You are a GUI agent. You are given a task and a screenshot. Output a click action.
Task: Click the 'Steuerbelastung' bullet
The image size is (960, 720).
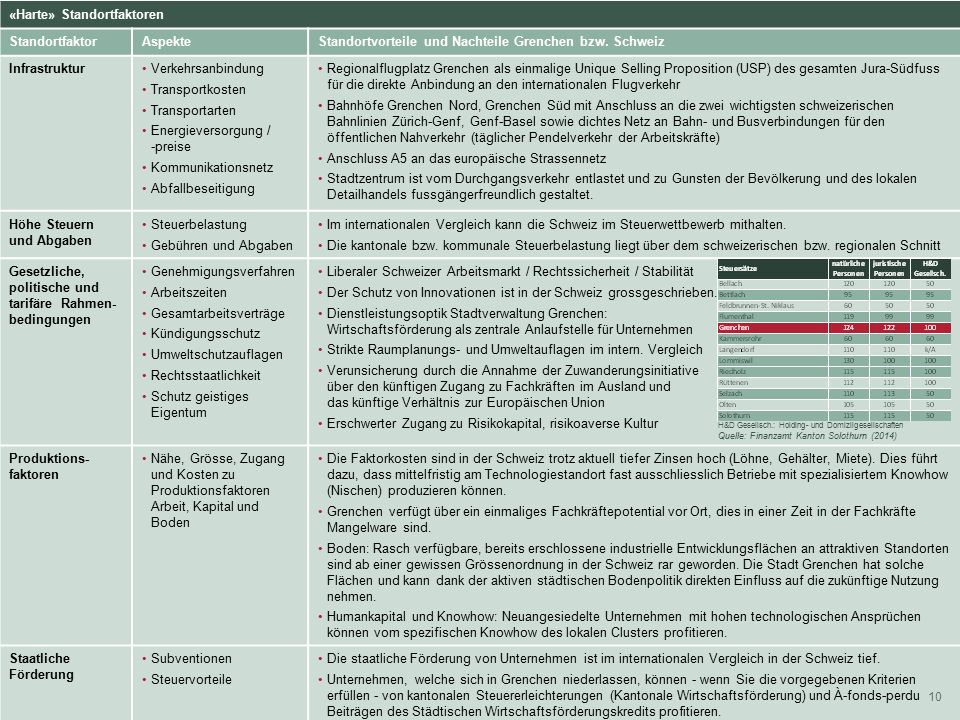click(198, 225)
